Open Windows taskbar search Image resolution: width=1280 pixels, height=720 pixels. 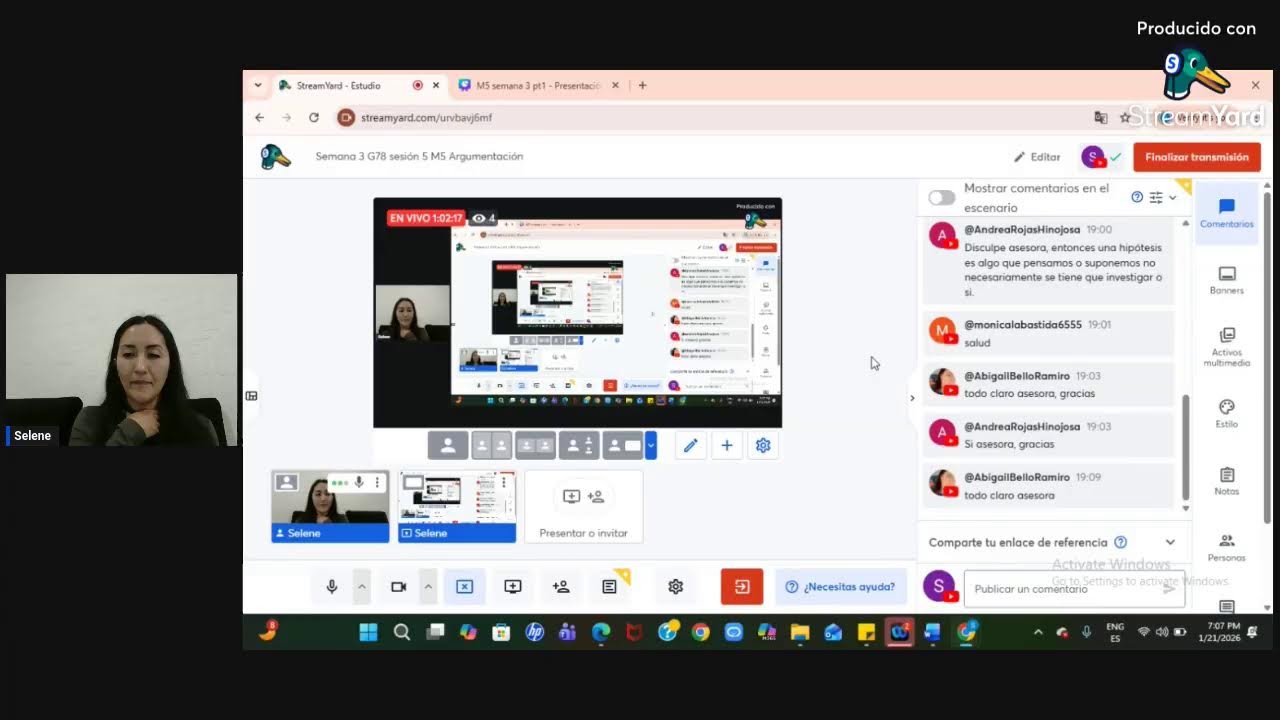402,632
